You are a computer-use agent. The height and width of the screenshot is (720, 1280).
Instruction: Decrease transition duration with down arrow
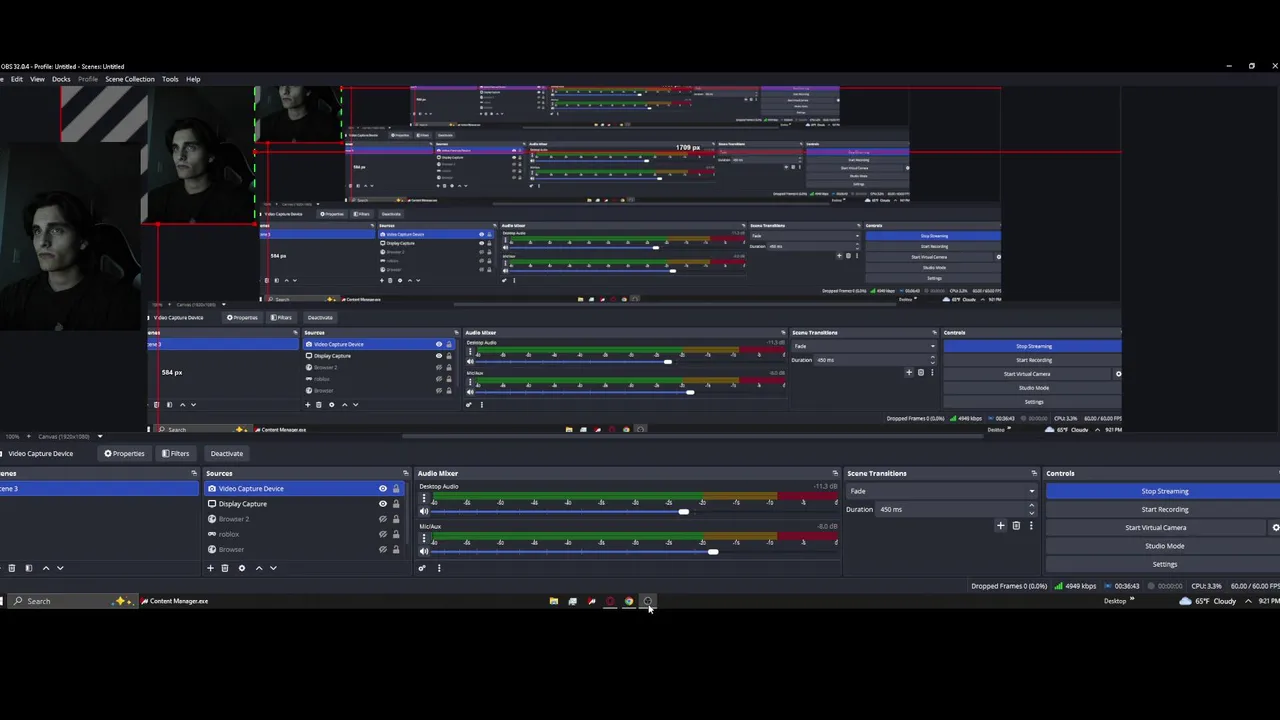pyautogui.click(x=1032, y=513)
